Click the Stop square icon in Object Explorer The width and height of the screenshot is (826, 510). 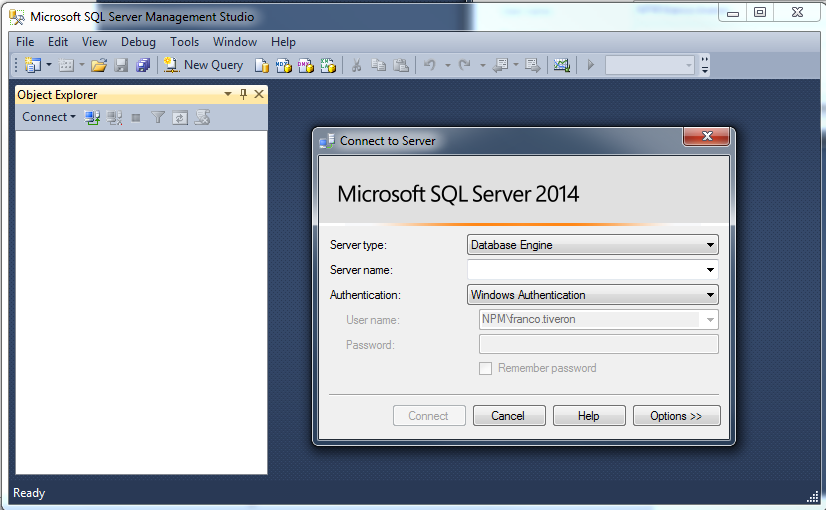point(136,117)
